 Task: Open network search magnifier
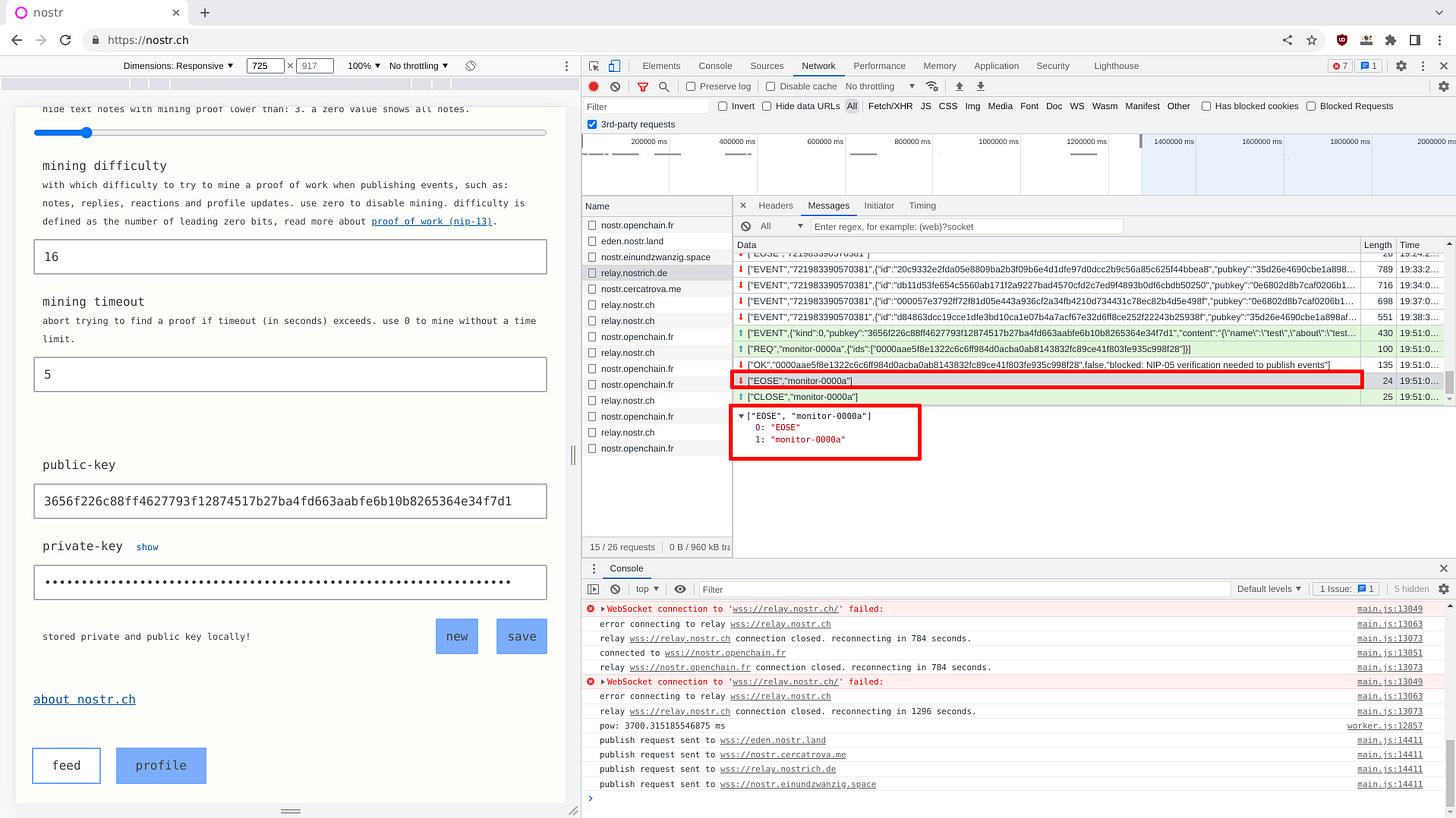click(x=663, y=86)
